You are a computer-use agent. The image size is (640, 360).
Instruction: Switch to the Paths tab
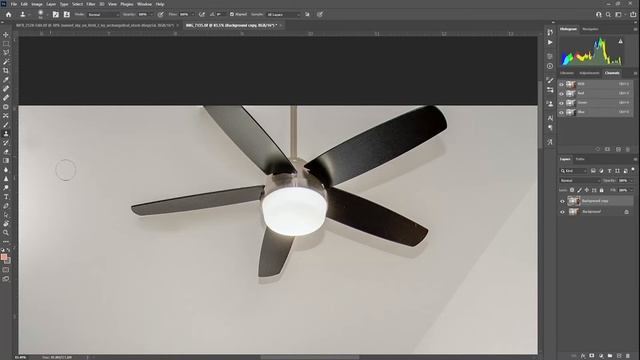(x=580, y=159)
